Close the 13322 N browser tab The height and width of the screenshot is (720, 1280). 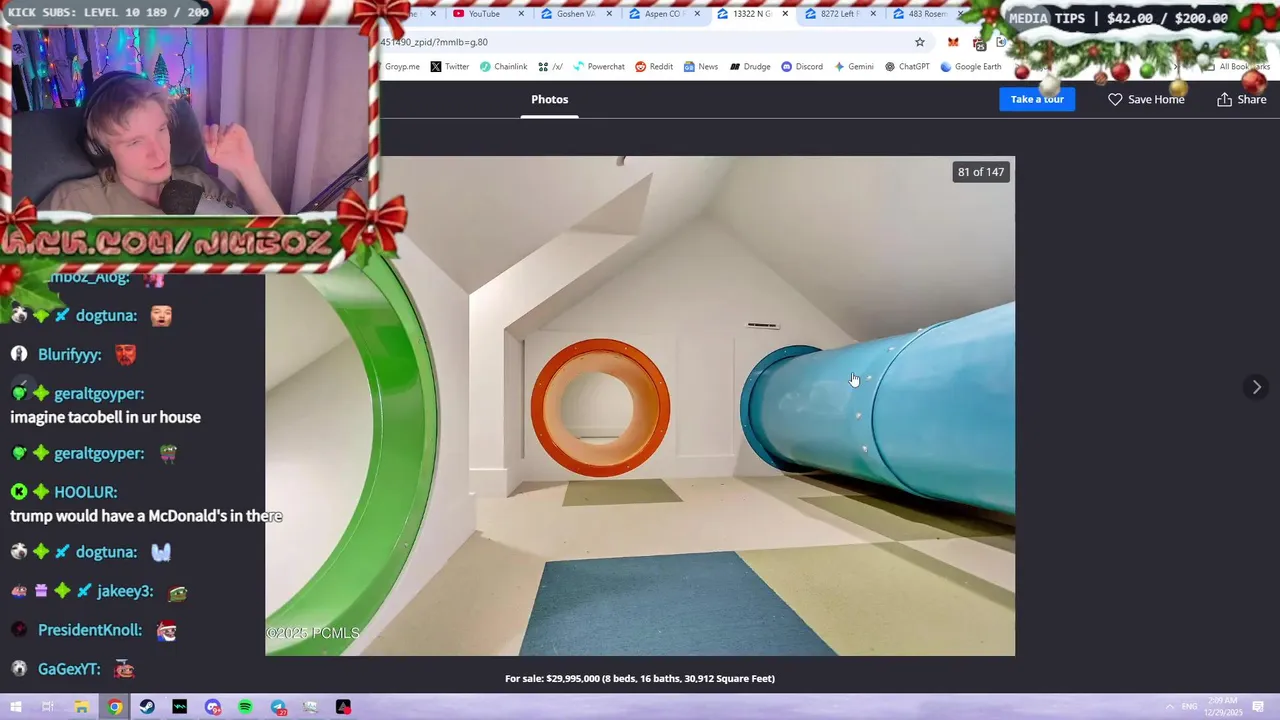tap(785, 14)
